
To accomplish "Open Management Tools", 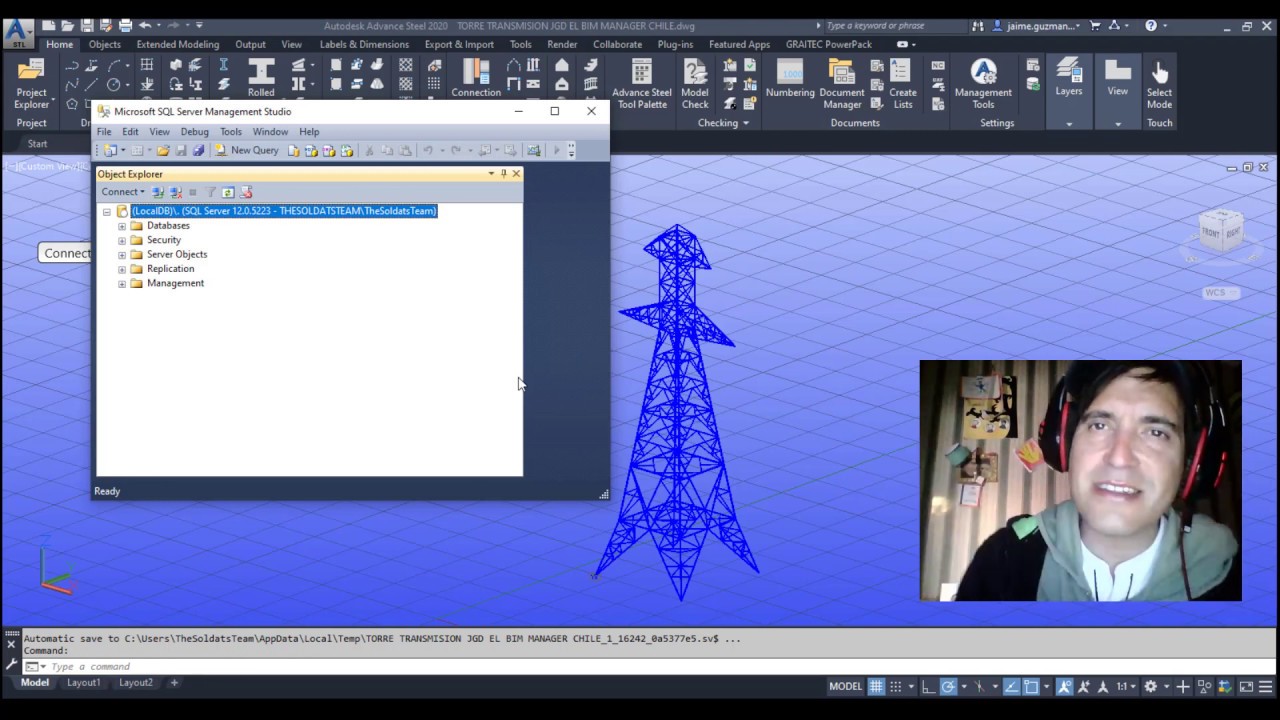I will [983, 84].
